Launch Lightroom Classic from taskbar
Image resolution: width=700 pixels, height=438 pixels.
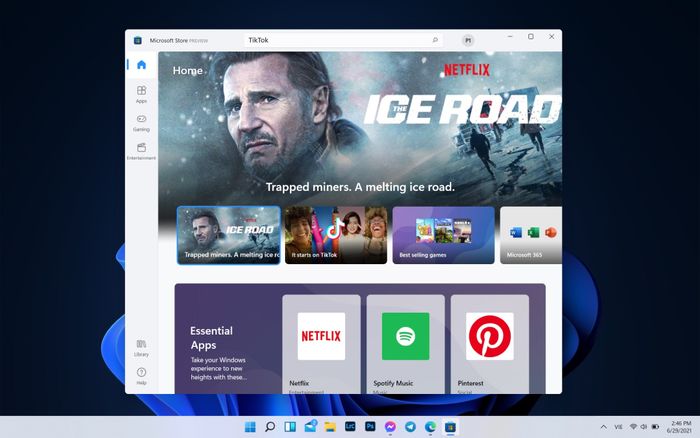click(x=350, y=427)
